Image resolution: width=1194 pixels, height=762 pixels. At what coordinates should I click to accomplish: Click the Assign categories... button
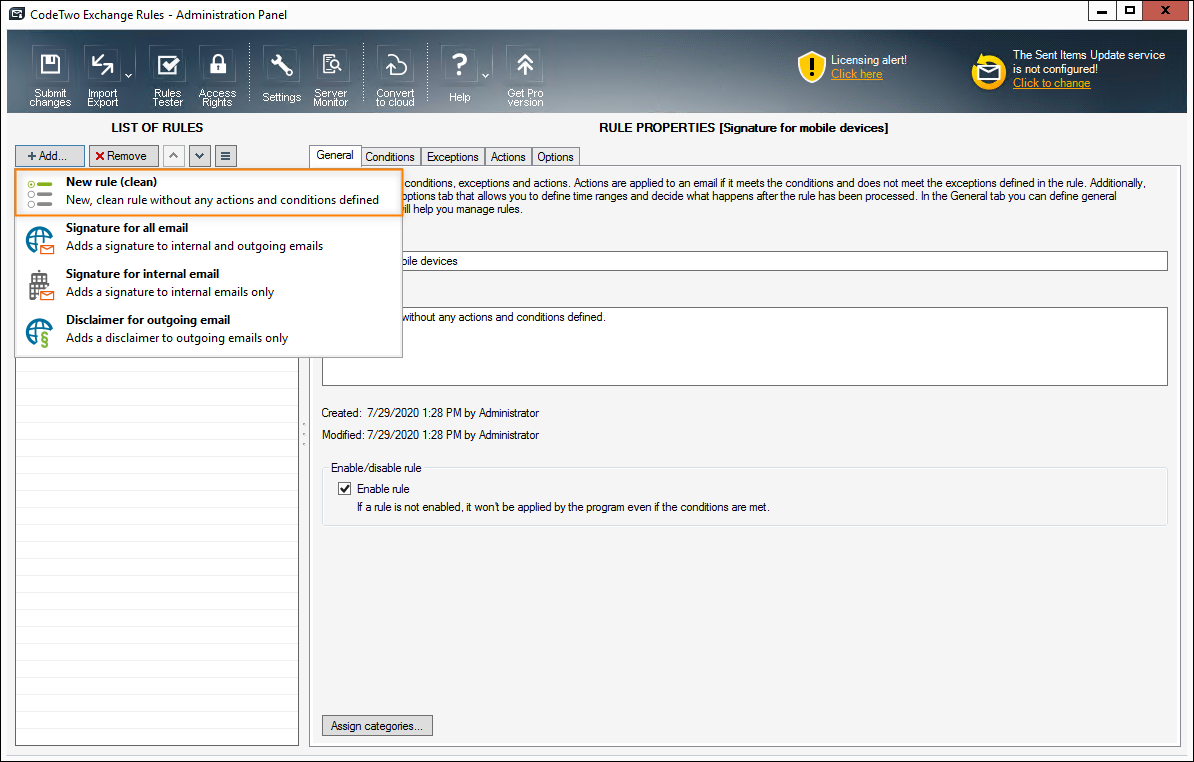click(377, 725)
